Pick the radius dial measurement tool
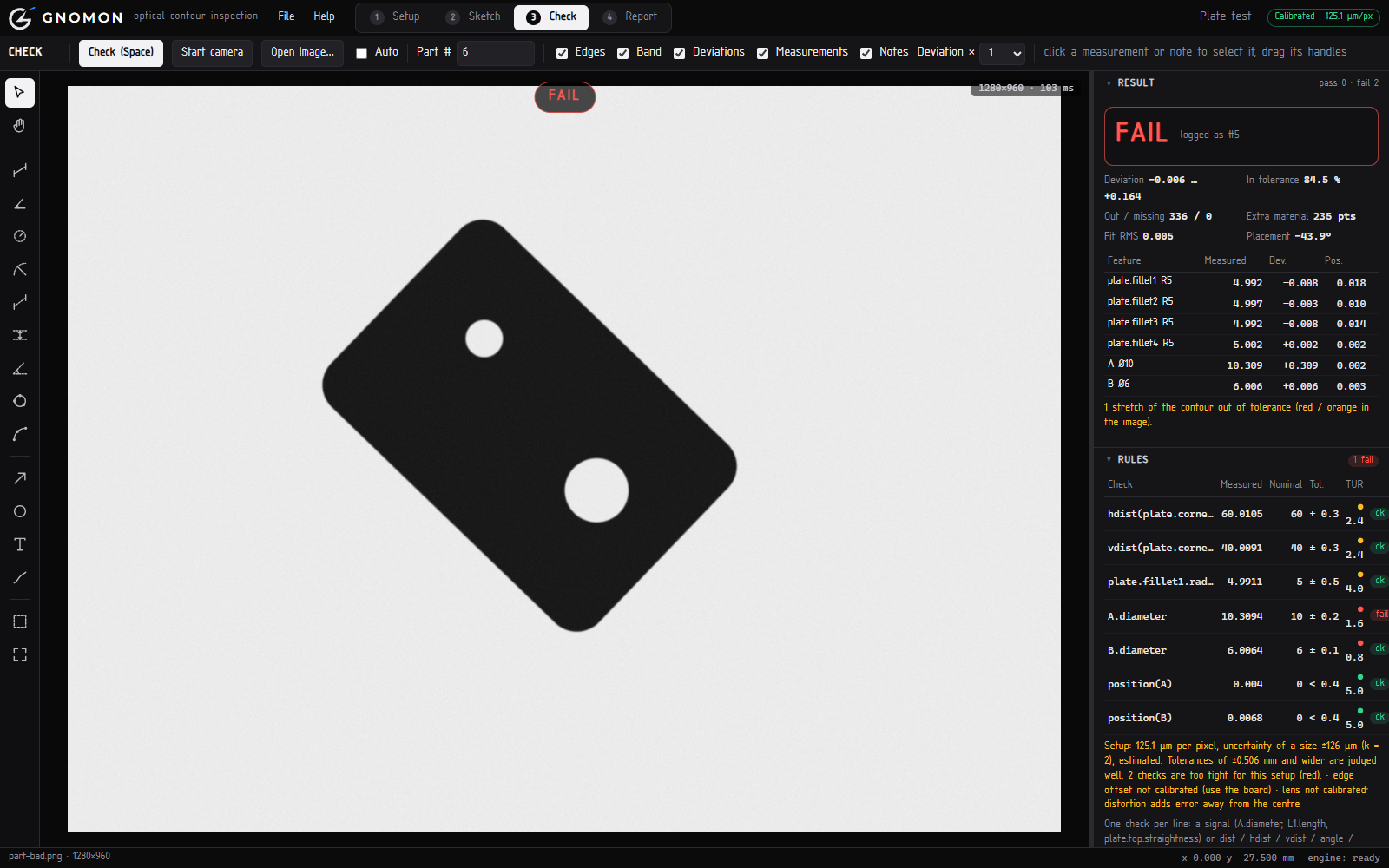 [x=20, y=236]
